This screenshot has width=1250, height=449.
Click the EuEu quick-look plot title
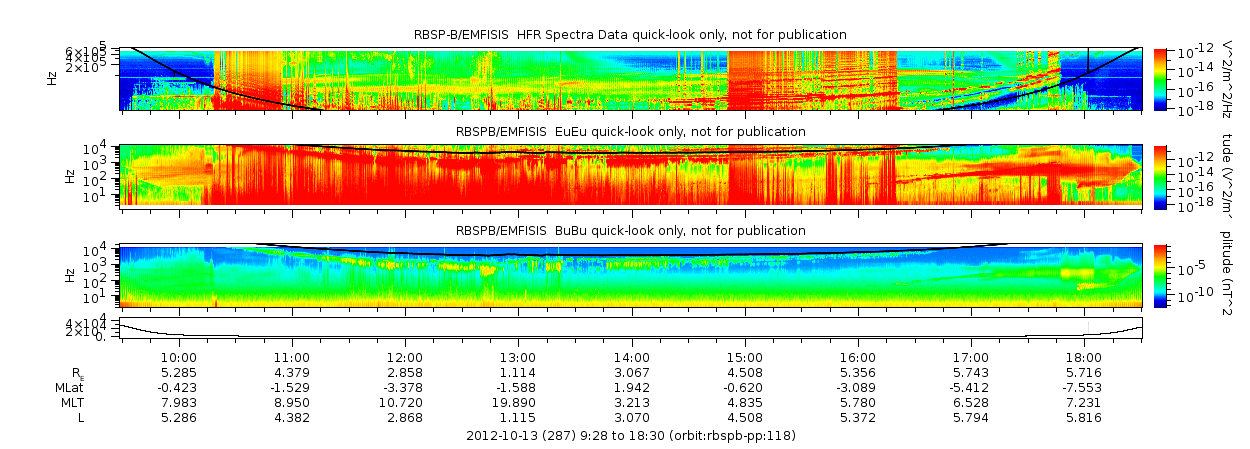(x=630, y=132)
